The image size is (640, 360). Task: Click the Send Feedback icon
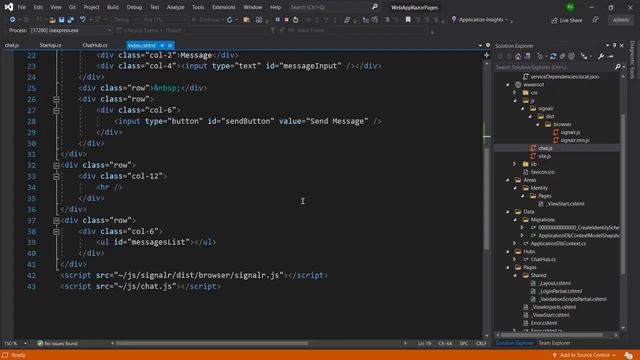[596, 20]
